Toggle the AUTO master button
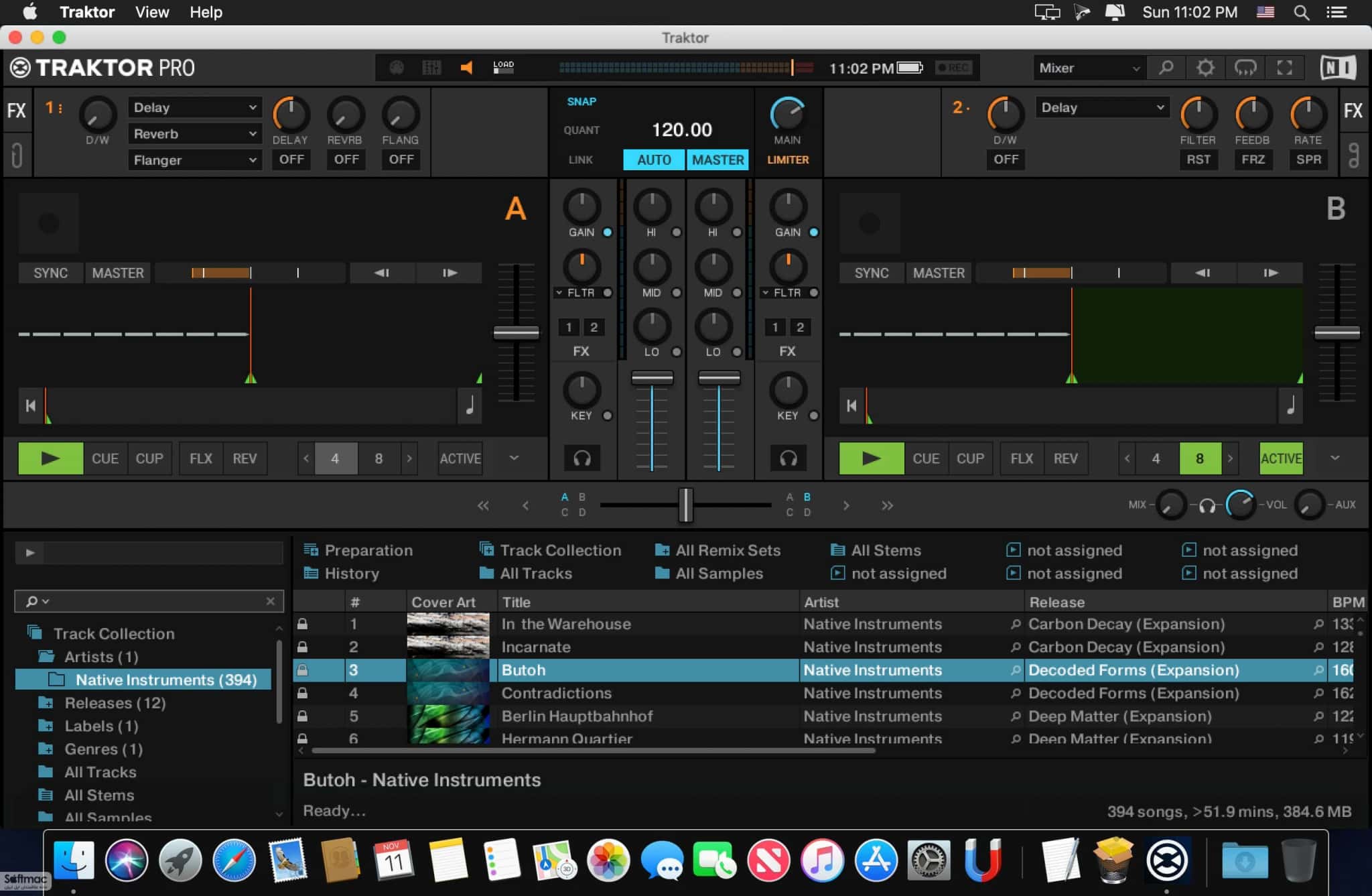Viewport: 1372px width, 896px height. pyautogui.click(x=654, y=159)
